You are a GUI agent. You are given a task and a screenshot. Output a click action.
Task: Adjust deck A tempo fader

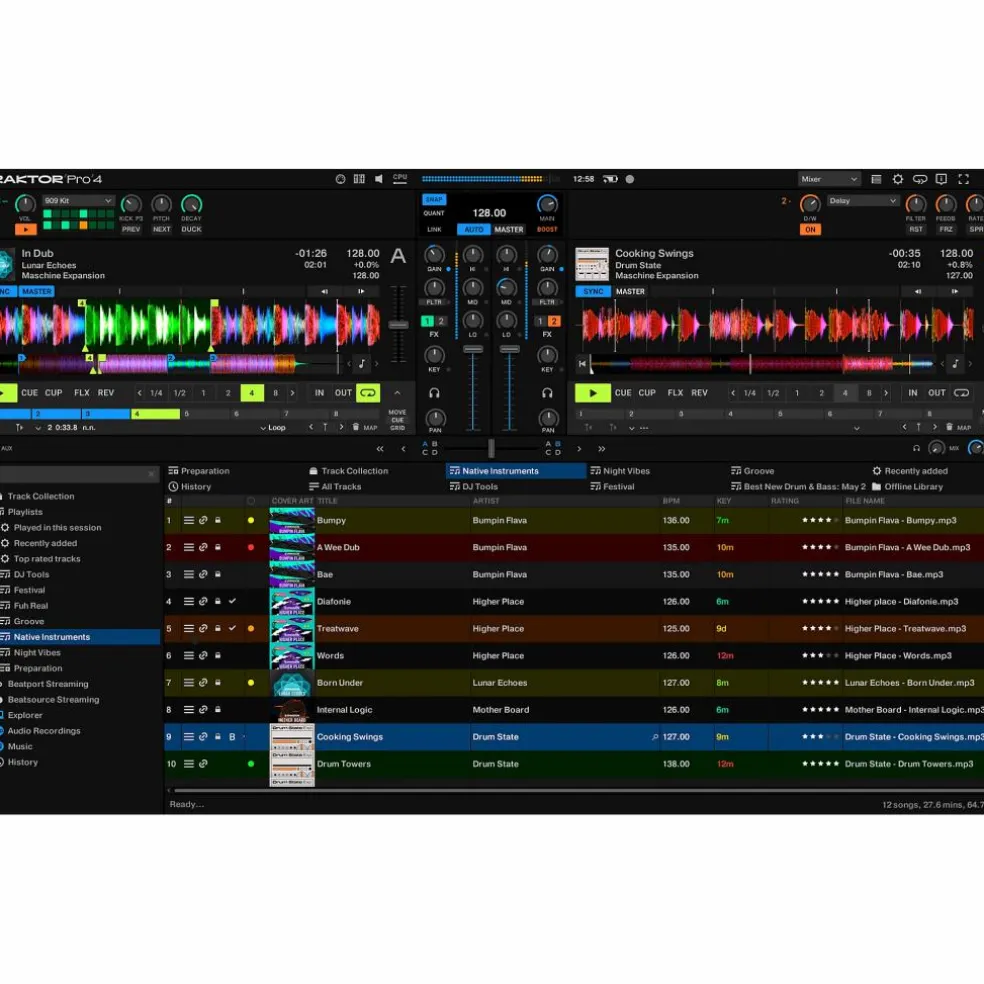(398, 325)
